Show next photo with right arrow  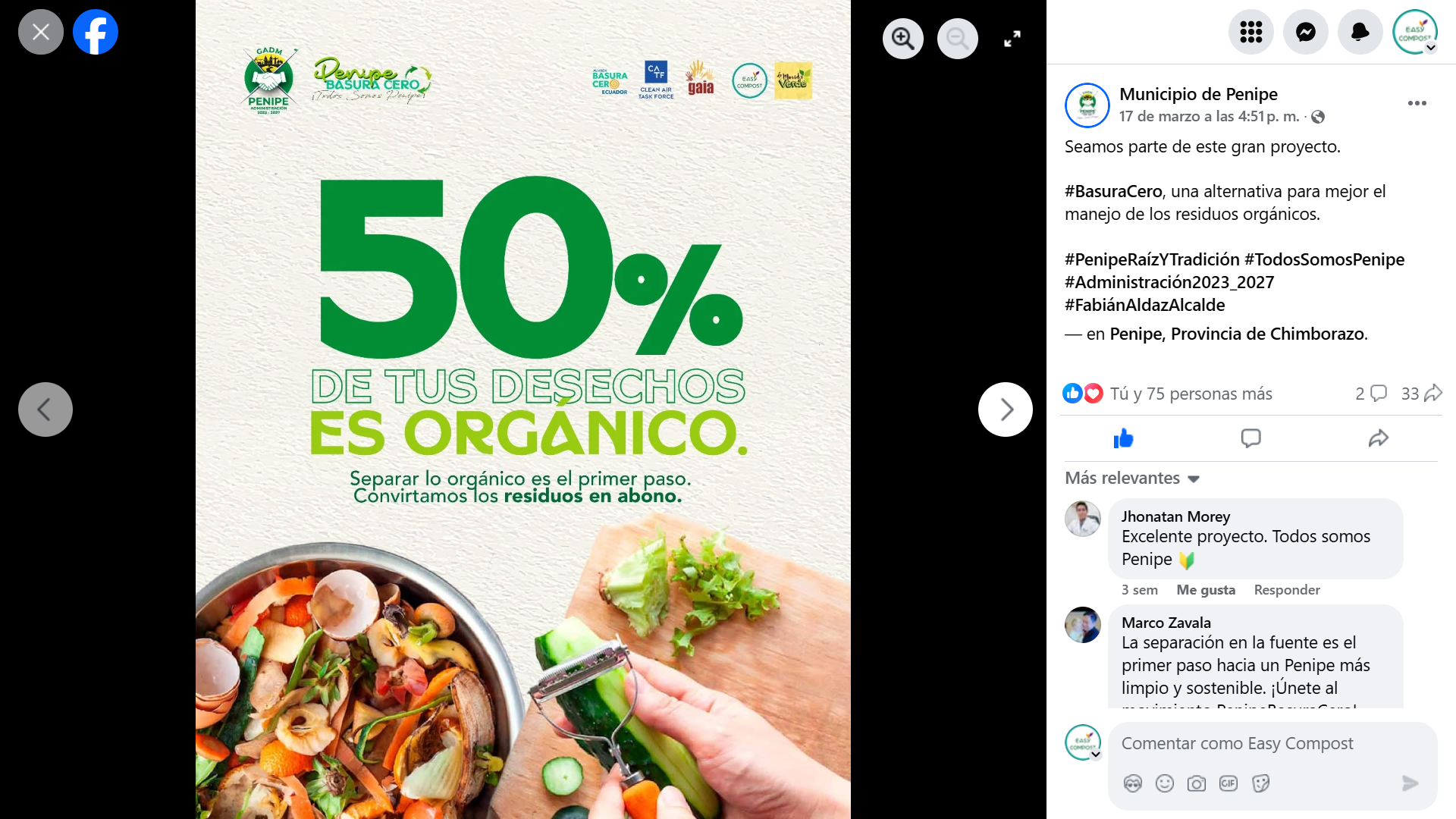(1006, 409)
